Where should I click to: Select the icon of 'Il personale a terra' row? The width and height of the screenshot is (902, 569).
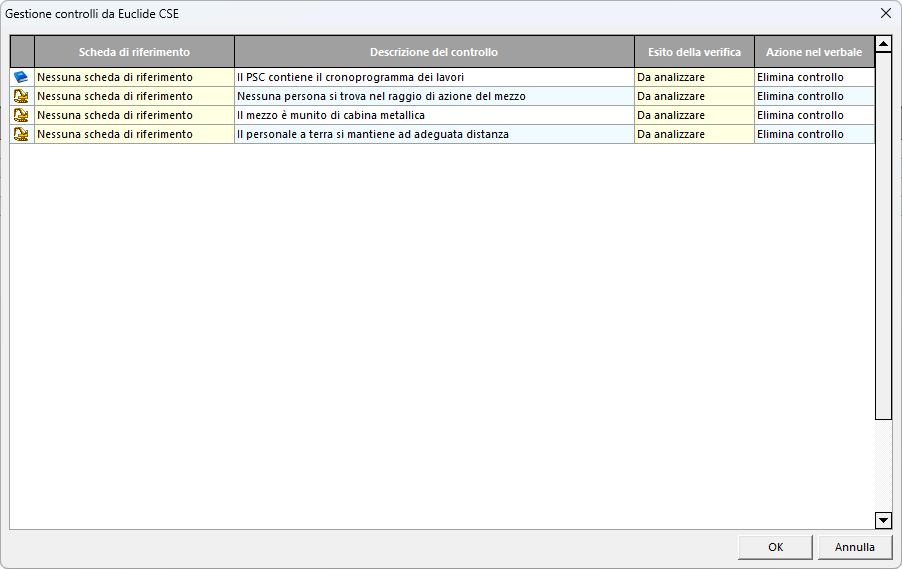click(x=21, y=134)
